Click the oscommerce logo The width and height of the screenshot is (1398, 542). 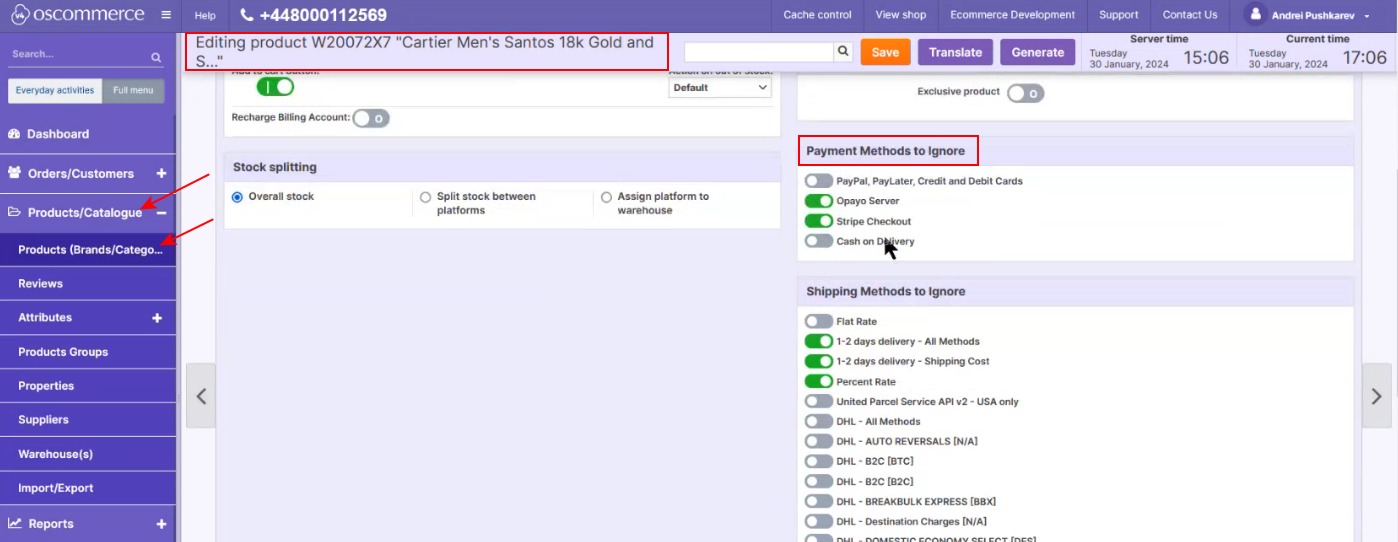(77, 15)
